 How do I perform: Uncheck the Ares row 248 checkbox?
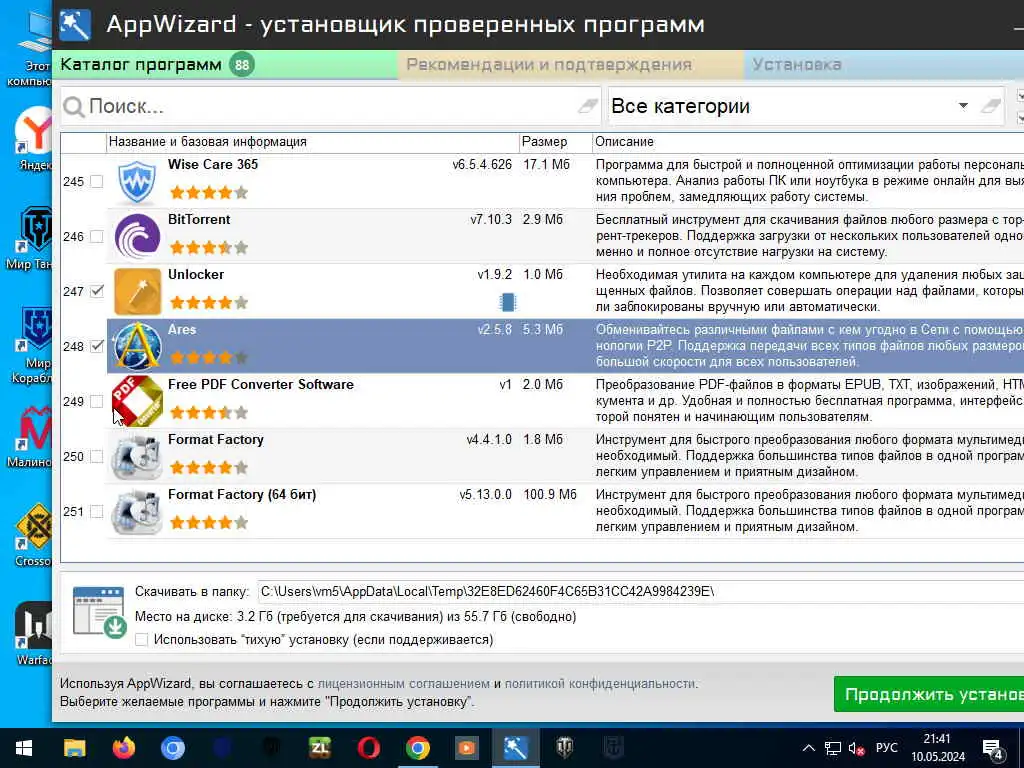97,346
